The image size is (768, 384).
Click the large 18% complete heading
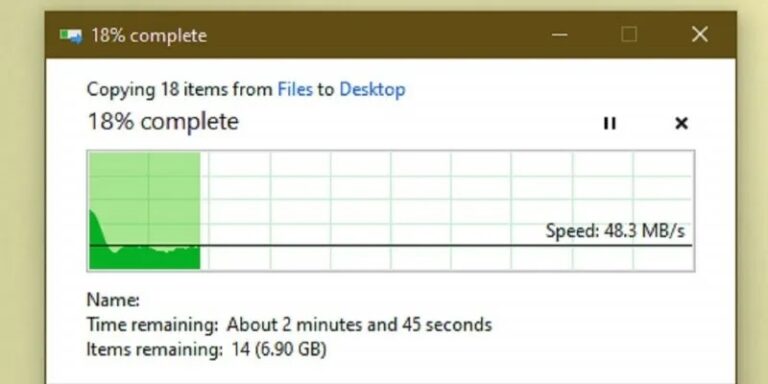[x=163, y=121]
